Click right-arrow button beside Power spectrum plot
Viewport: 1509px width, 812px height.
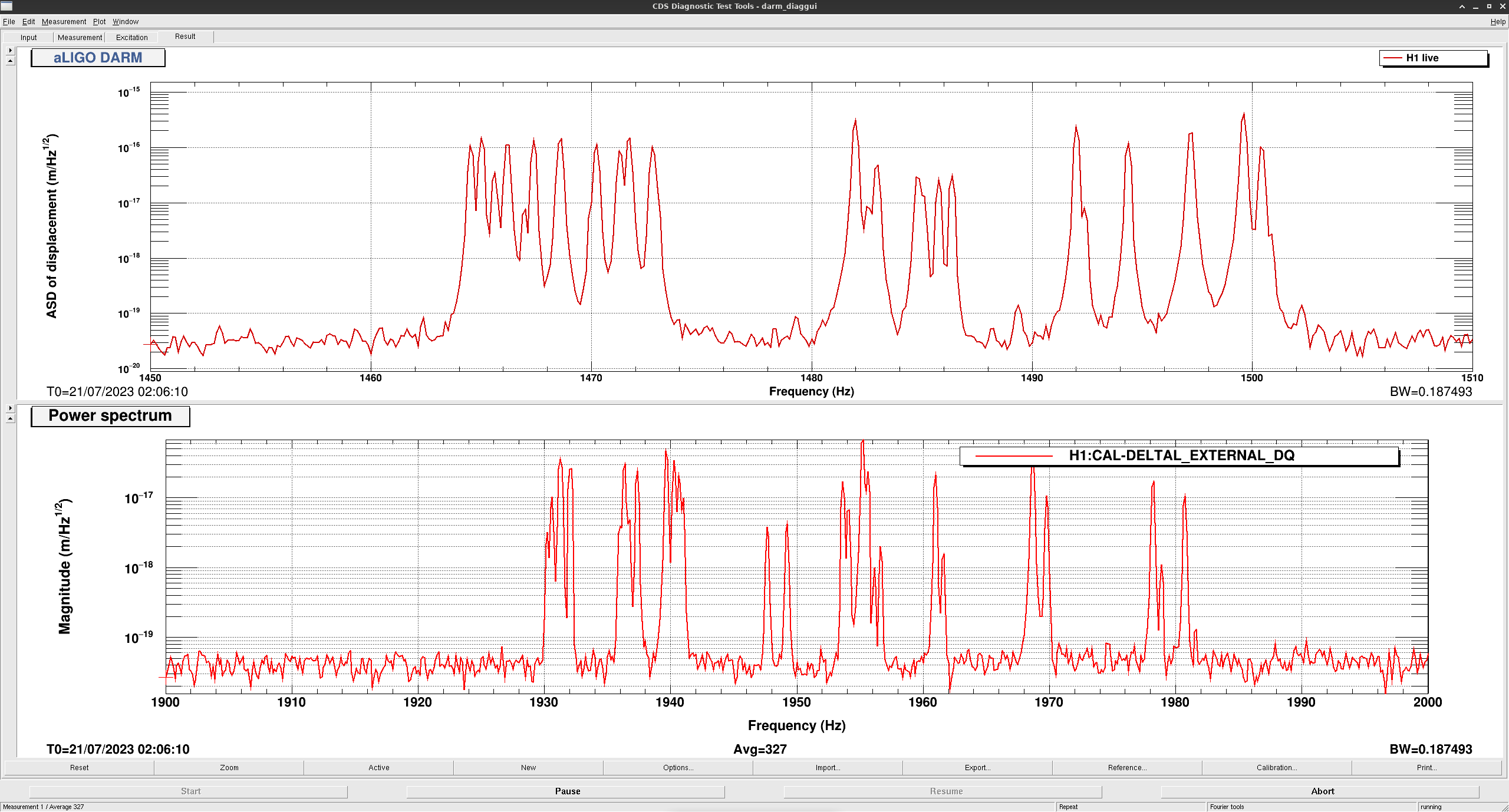pos(10,408)
